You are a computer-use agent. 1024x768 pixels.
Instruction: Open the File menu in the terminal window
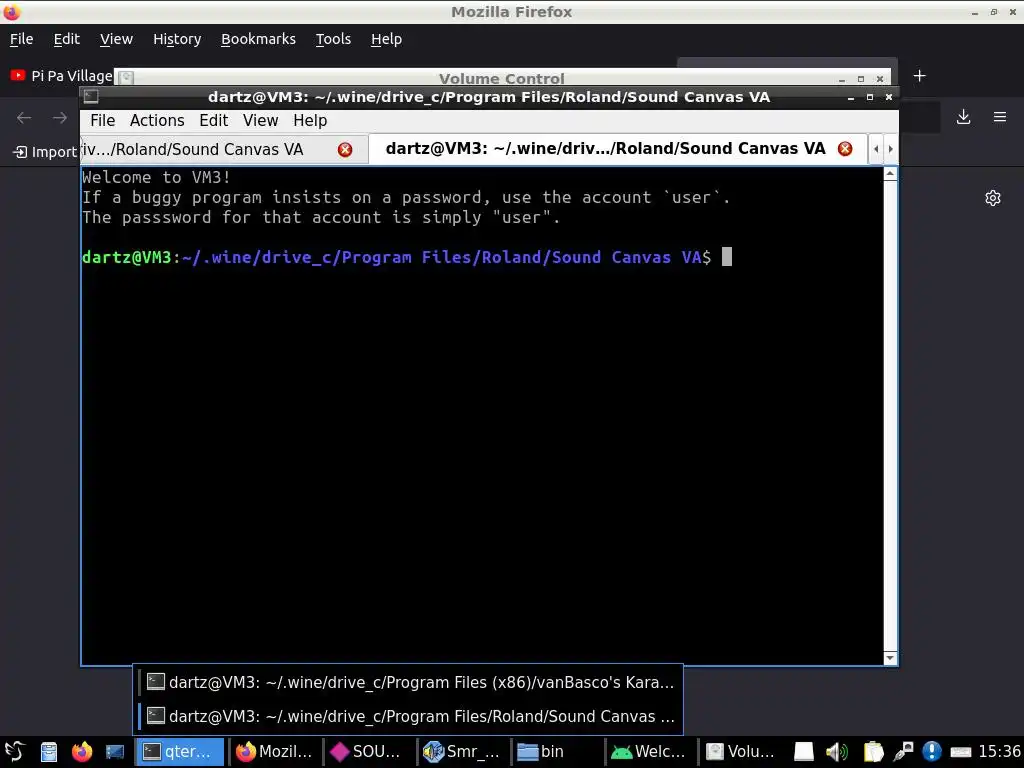(x=103, y=121)
